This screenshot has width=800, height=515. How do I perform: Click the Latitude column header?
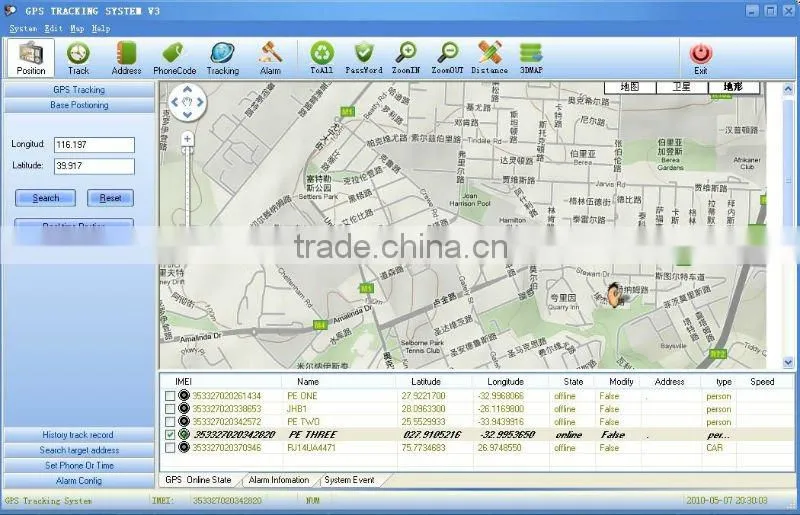426,381
